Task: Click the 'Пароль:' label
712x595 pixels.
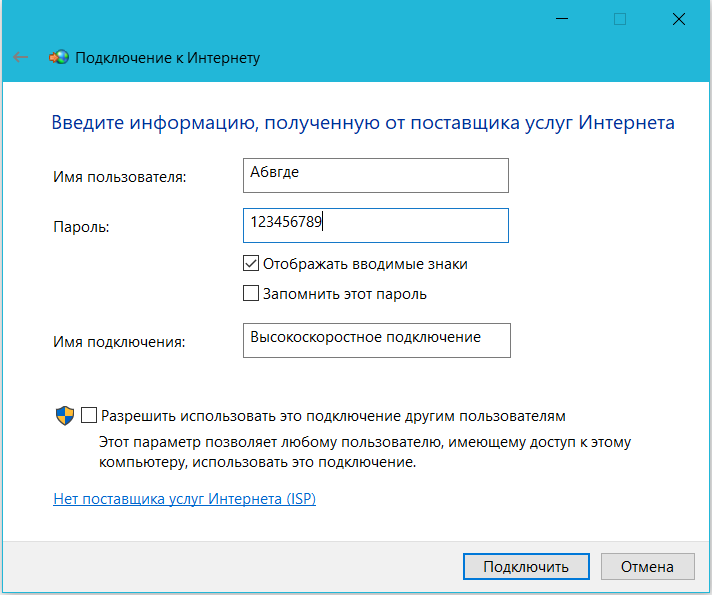Action: 81,227
